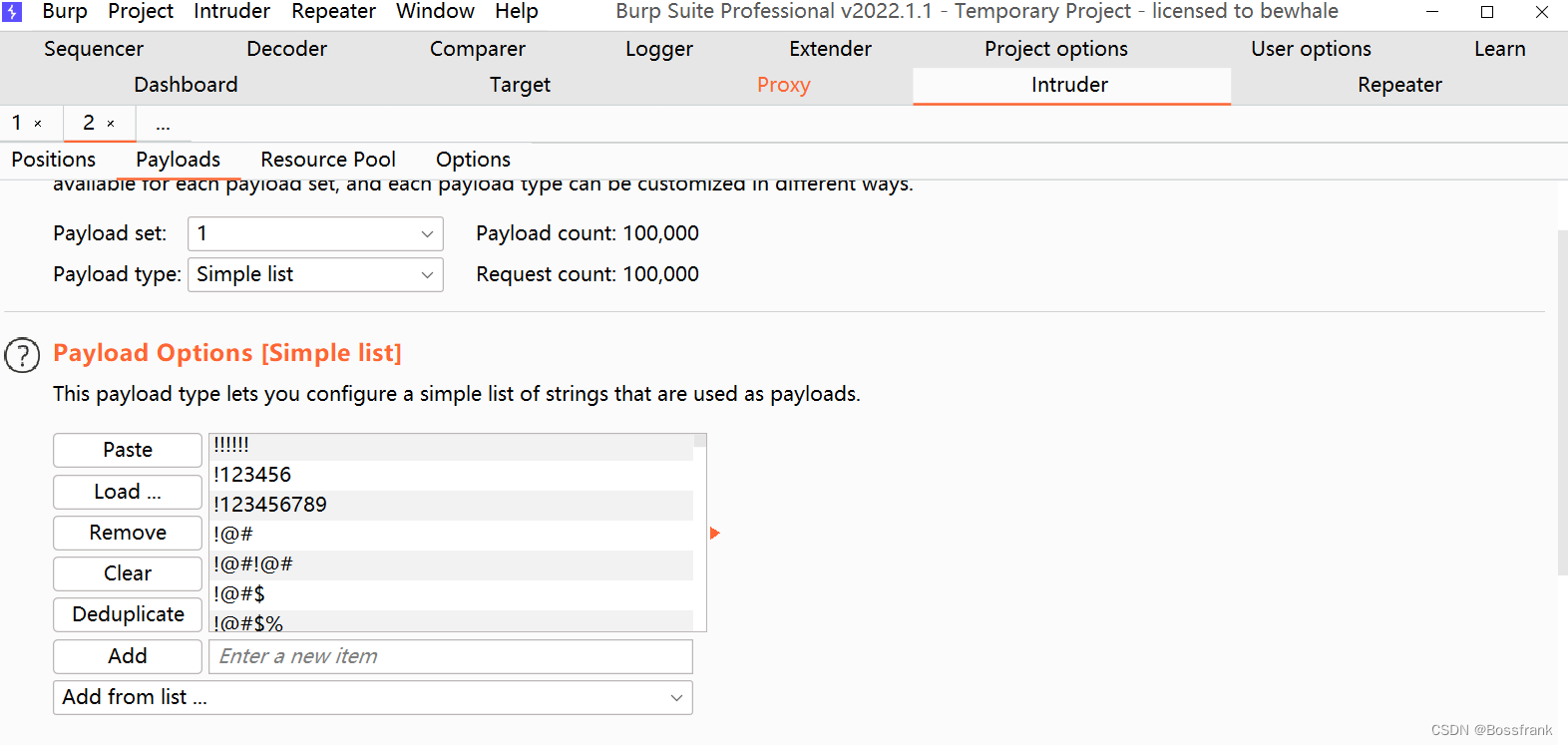The height and width of the screenshot is (745, 1568).
Task: Click the Remove button
Action: click(x=128, y=533)
